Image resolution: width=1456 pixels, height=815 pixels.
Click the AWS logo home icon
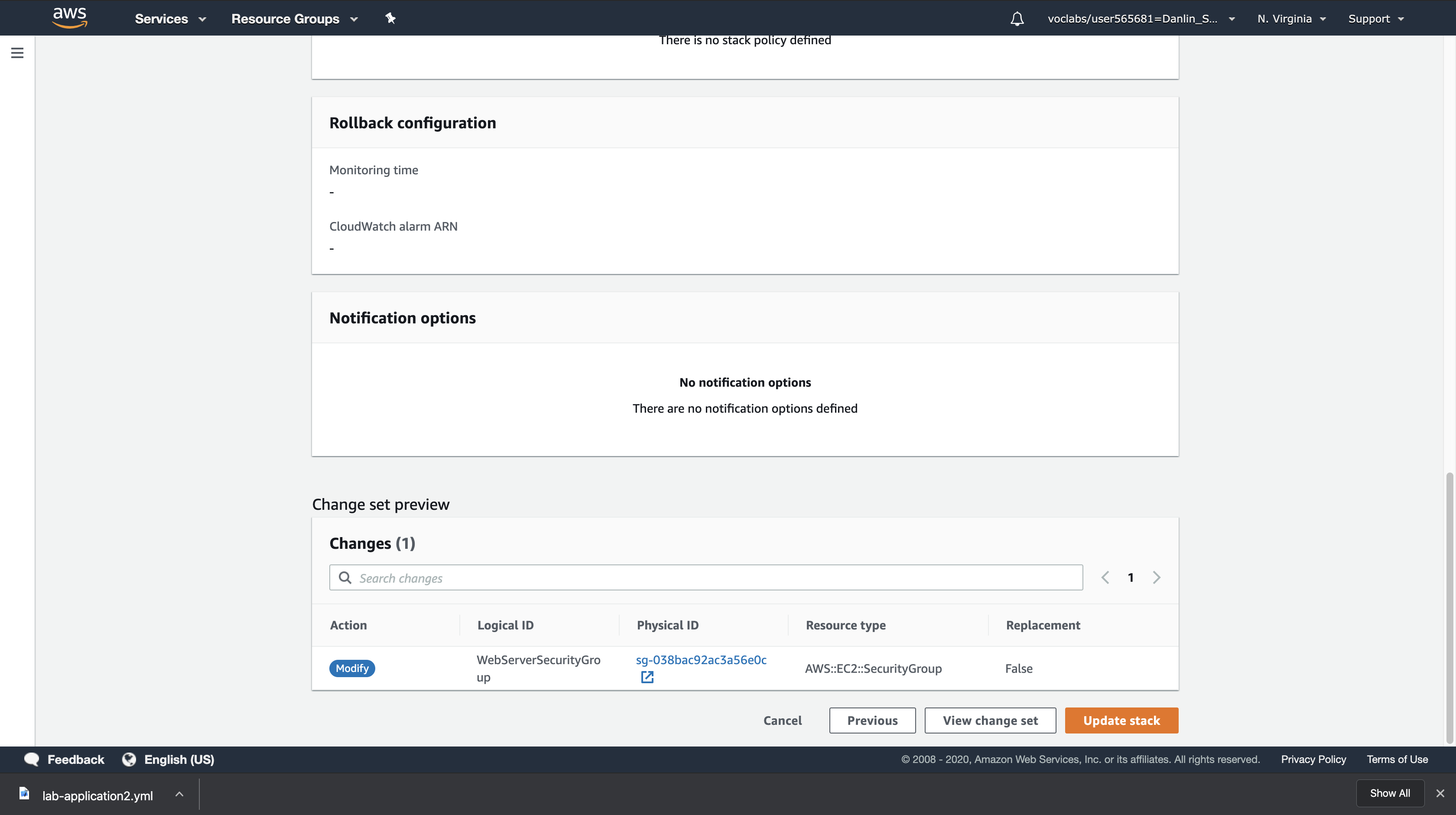pos(69,17)
